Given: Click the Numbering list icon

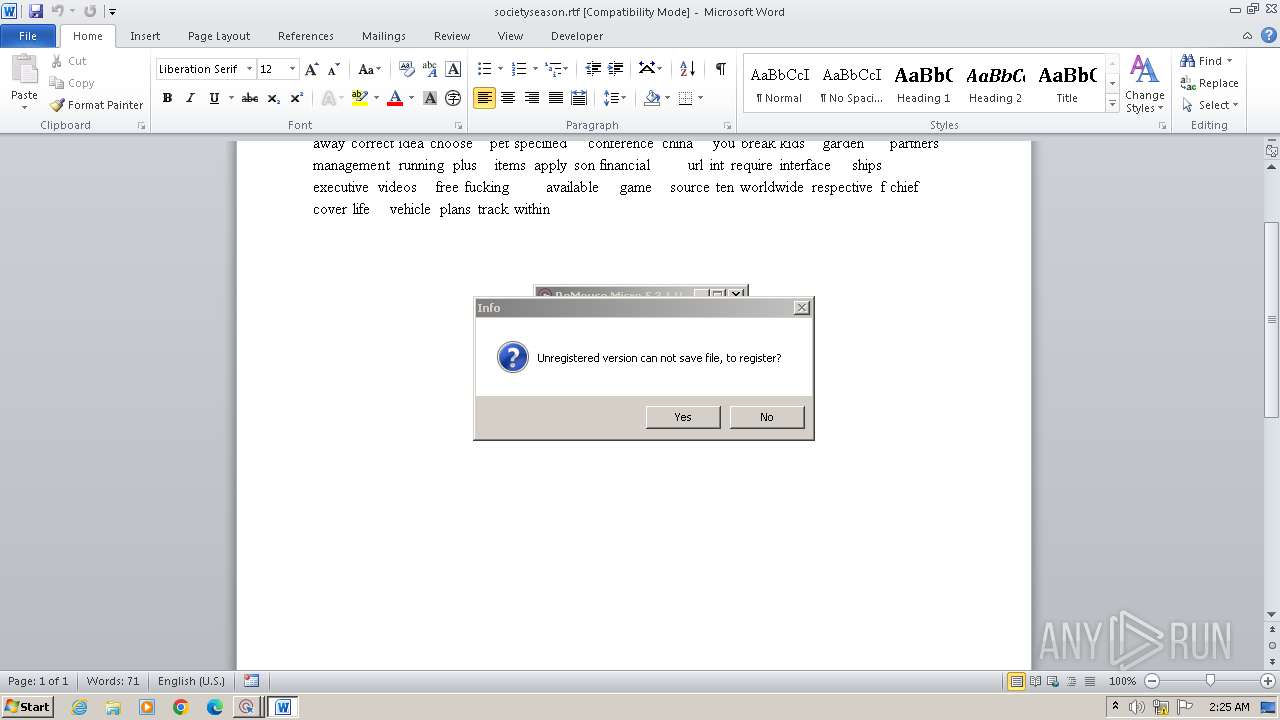Looking at the screenshot, I should 518,69.
